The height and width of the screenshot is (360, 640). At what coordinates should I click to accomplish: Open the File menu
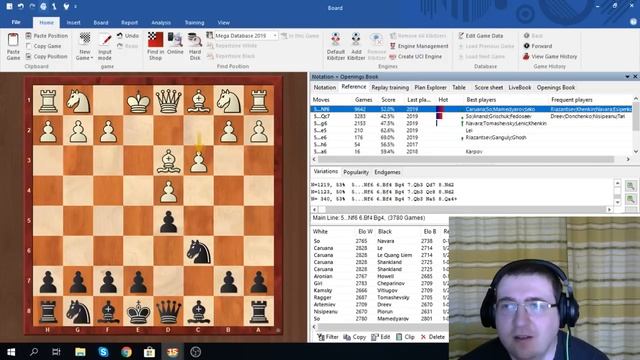point(16,22)
